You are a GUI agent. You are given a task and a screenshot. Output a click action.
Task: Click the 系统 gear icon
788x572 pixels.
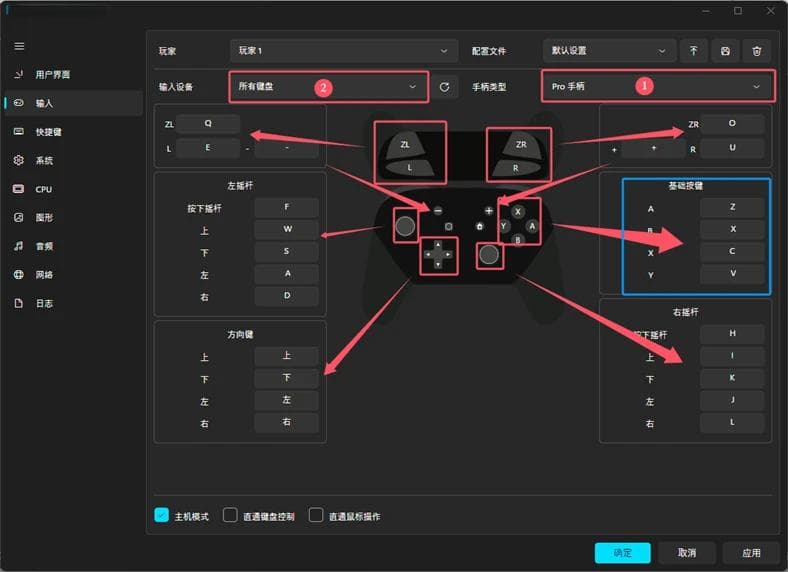tap(19, 160)
